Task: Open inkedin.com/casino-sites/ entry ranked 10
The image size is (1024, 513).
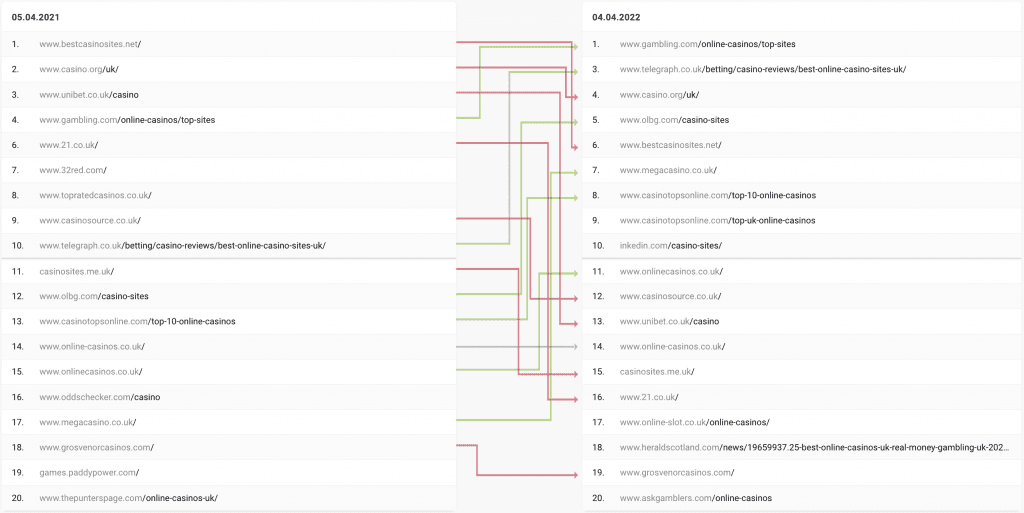Action: (x=671, y=246)
